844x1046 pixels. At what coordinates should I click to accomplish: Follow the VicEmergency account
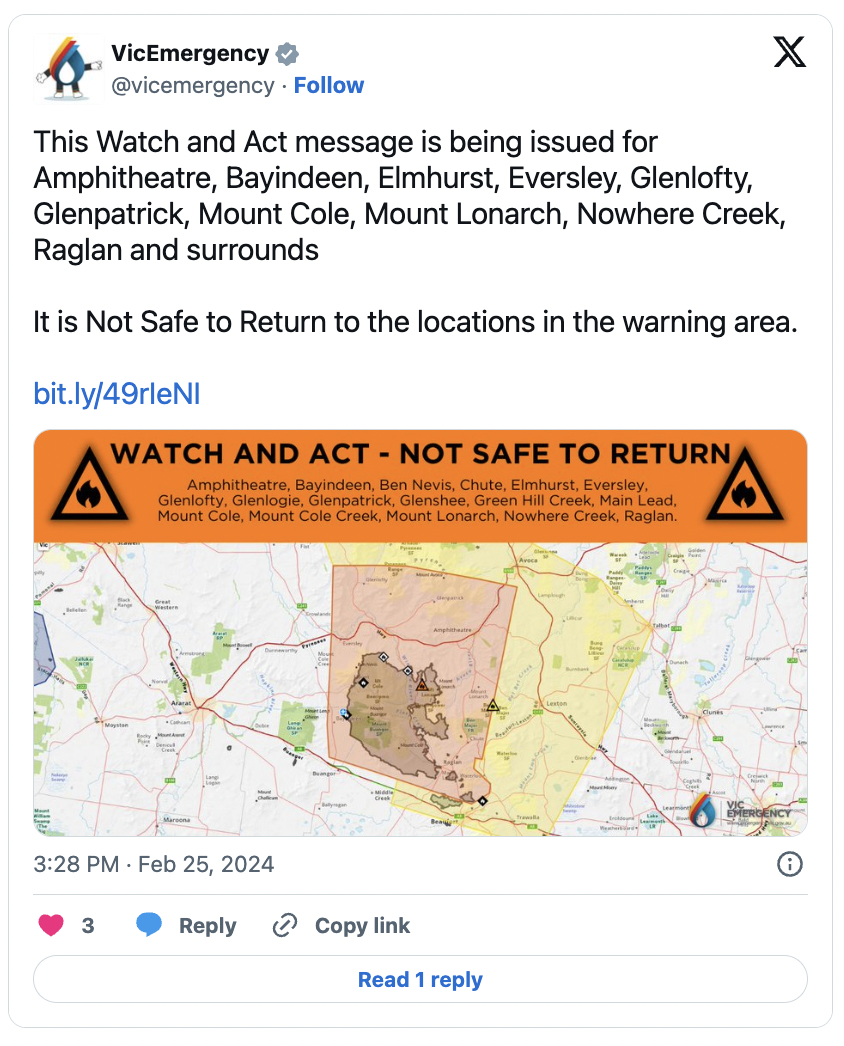tap(329, 86)
